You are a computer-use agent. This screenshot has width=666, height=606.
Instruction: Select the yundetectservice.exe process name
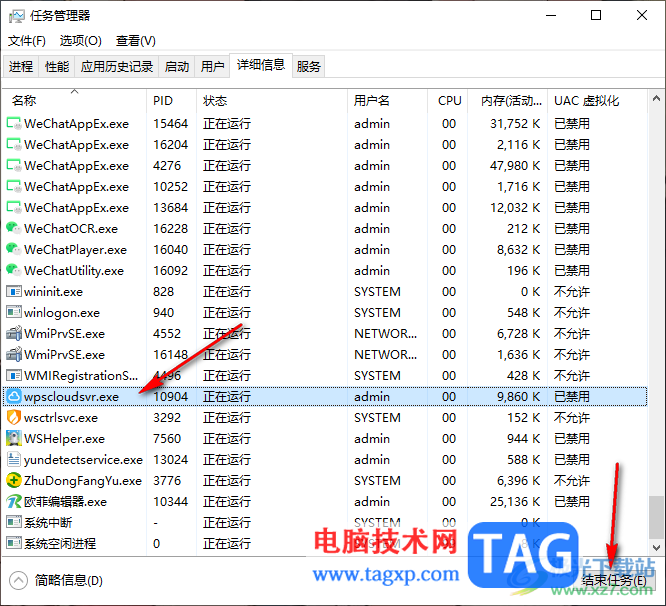[x=83, y=459]
